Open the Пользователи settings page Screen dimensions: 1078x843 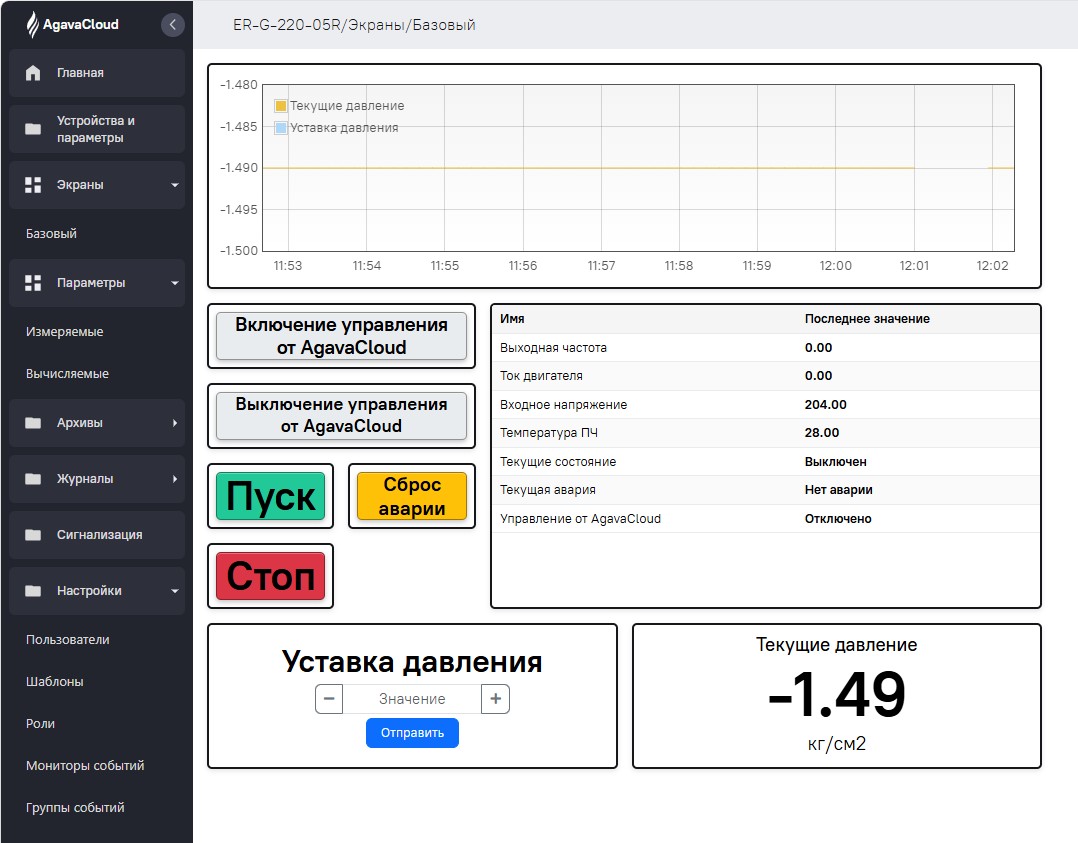pyautogui.click(x=67, y=639)
